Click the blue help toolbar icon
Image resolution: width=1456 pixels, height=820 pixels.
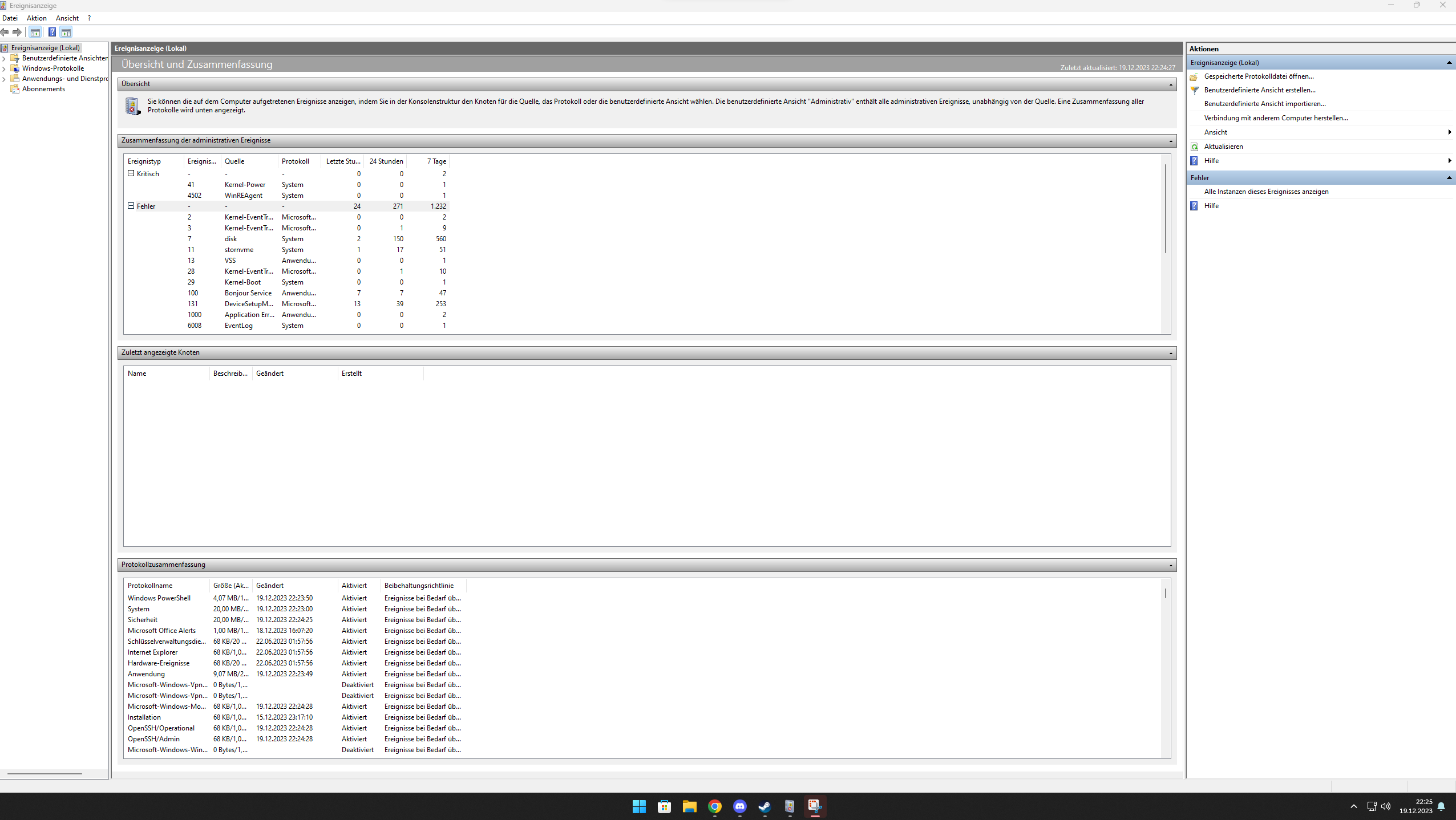(52, 33)
